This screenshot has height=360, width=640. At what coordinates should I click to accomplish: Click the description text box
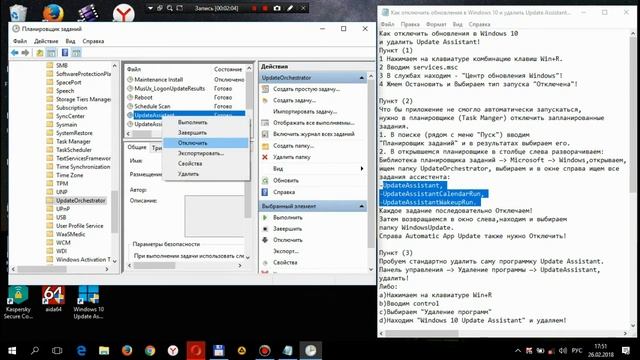point(214,216)
